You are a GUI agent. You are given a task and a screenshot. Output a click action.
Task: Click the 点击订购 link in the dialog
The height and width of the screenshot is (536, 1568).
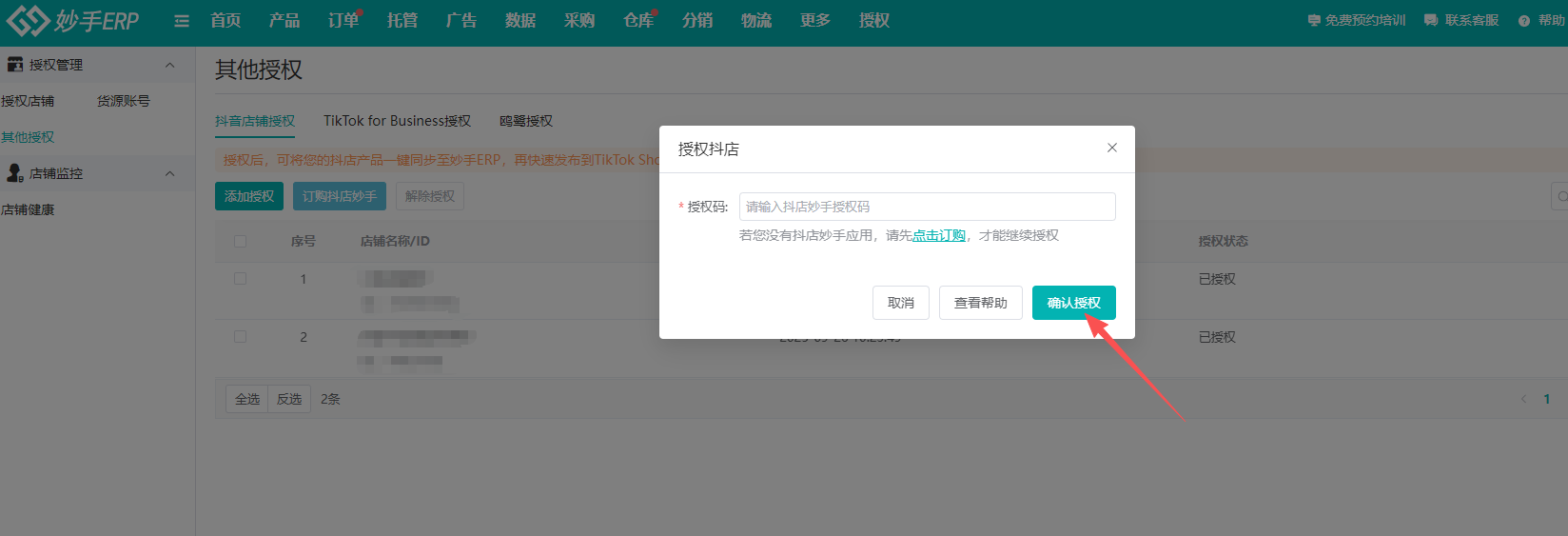(939, 235)
